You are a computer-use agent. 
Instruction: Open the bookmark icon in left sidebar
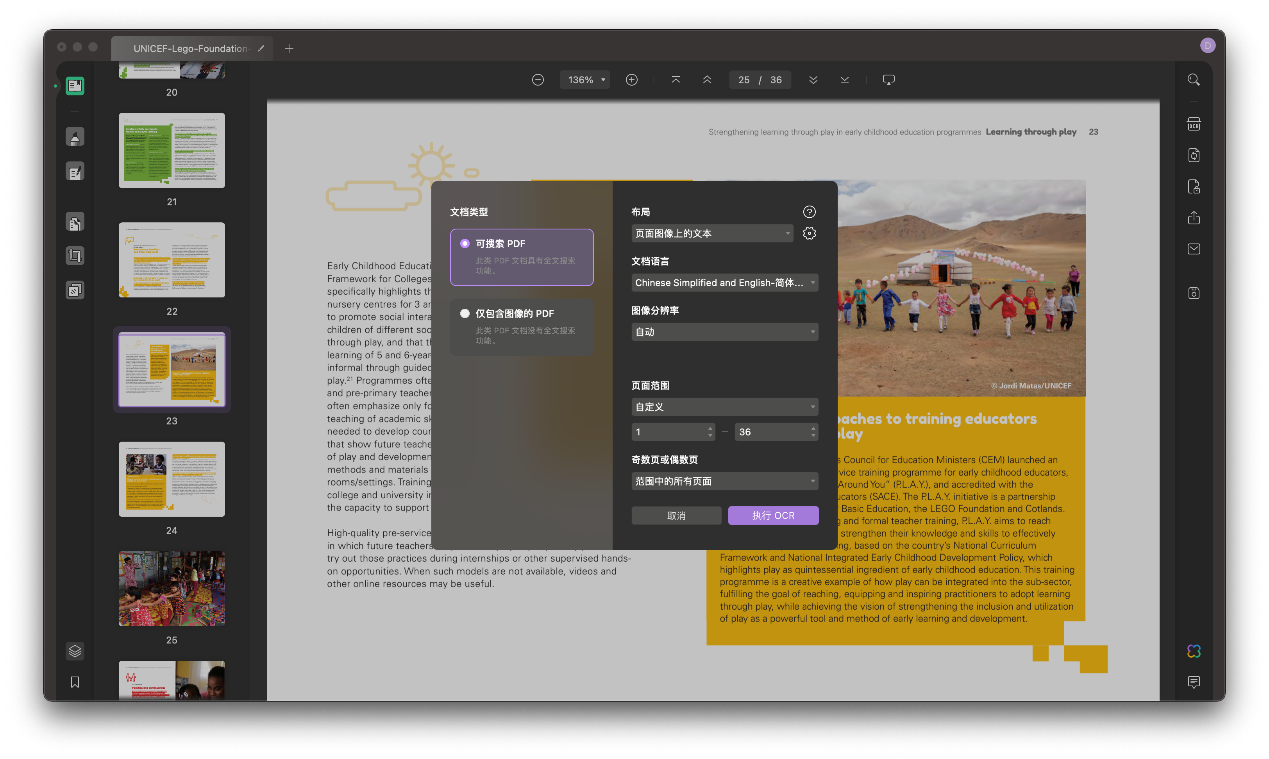click(x=75, y=682)
